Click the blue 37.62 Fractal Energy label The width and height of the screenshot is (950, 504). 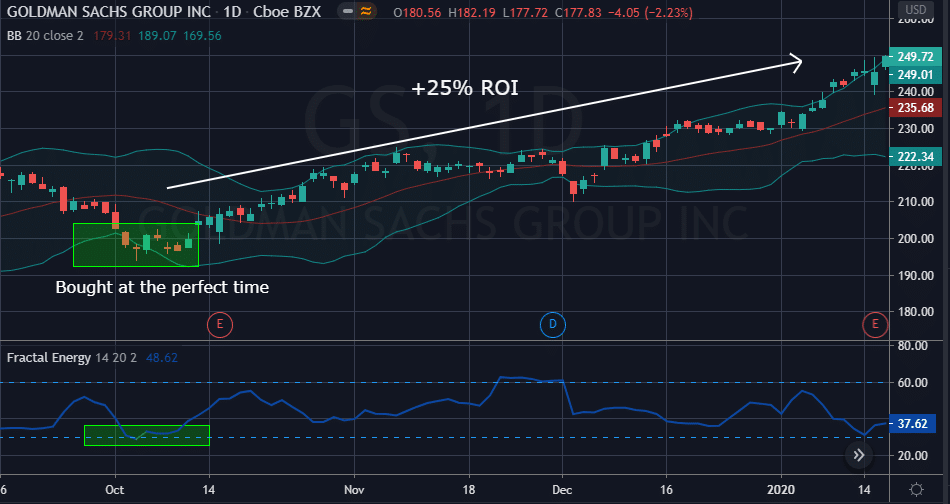(x=912, y=423)
